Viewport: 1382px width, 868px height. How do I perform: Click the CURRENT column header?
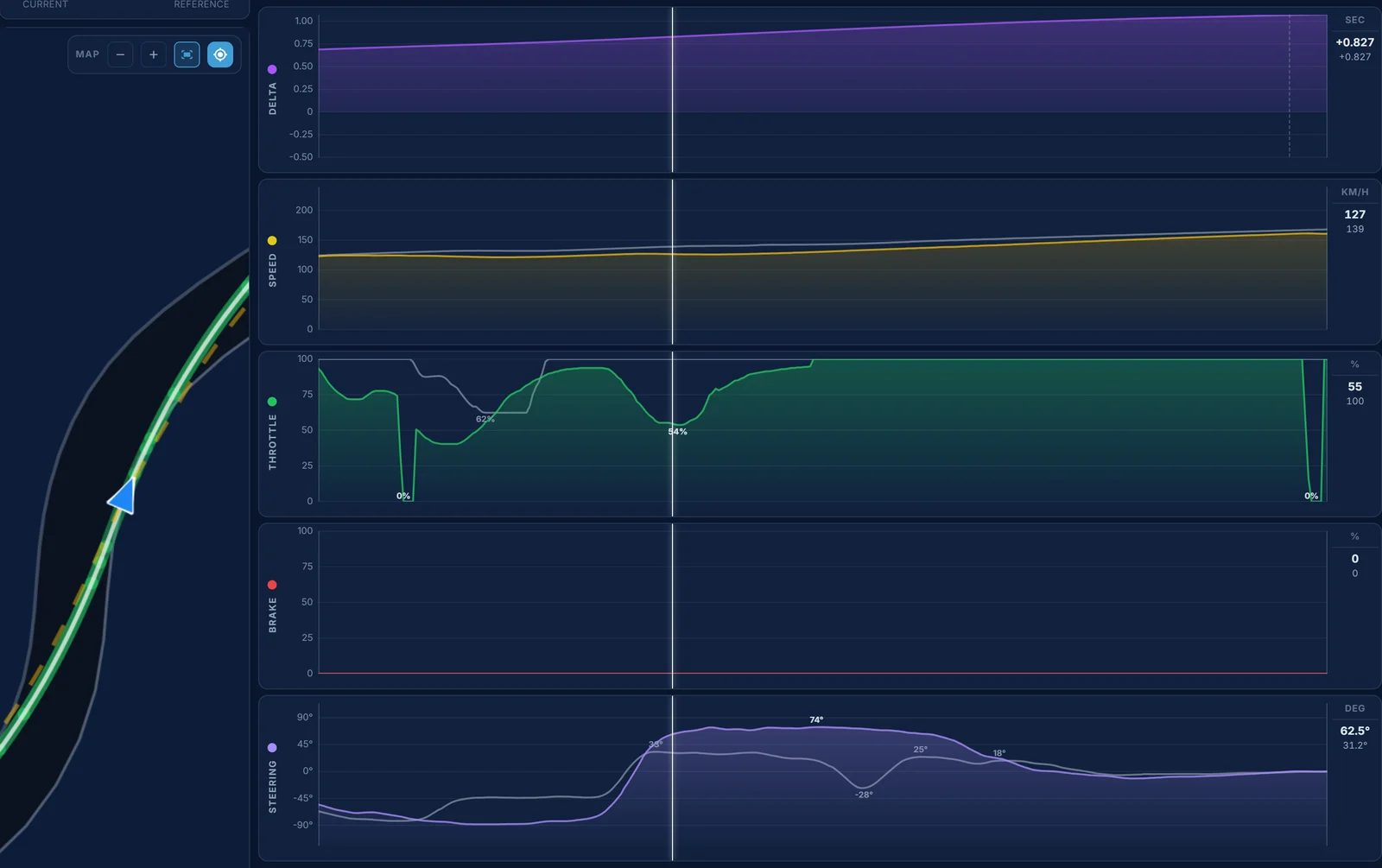pos(45,4)
